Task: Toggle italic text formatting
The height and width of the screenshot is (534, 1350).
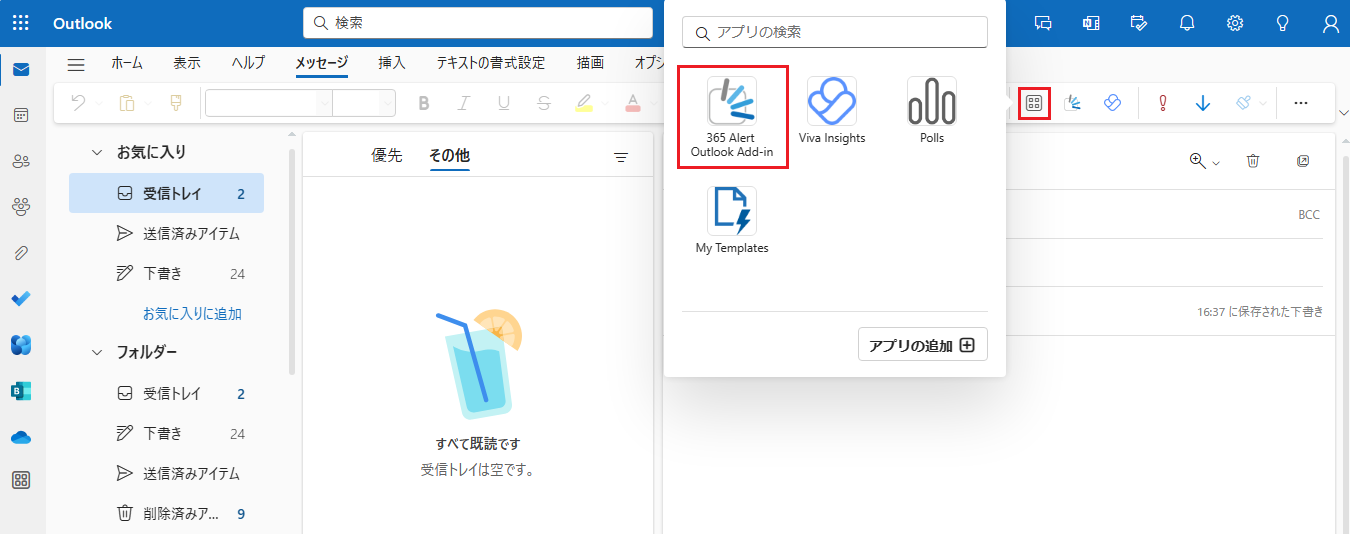Action: (463, 103)
